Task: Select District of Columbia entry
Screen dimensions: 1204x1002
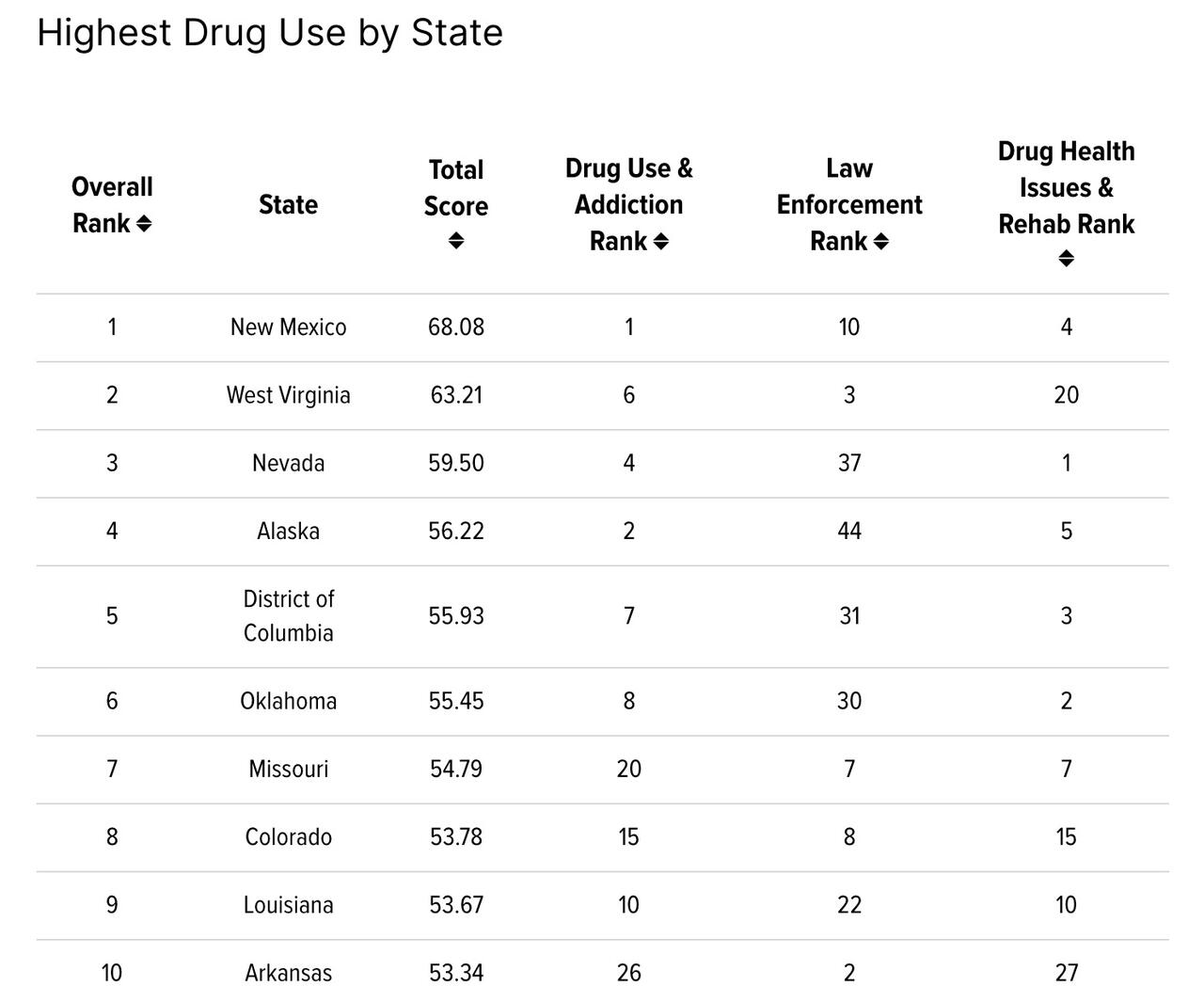Action: tap(288, 616)
